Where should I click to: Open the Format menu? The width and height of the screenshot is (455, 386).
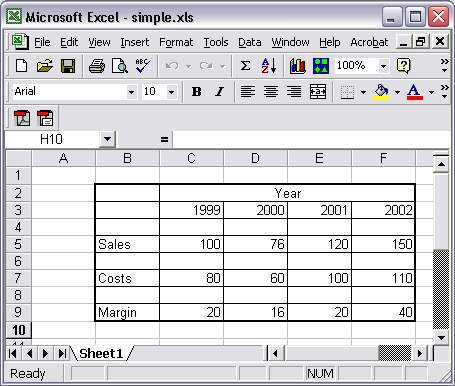tap(176, 42)
